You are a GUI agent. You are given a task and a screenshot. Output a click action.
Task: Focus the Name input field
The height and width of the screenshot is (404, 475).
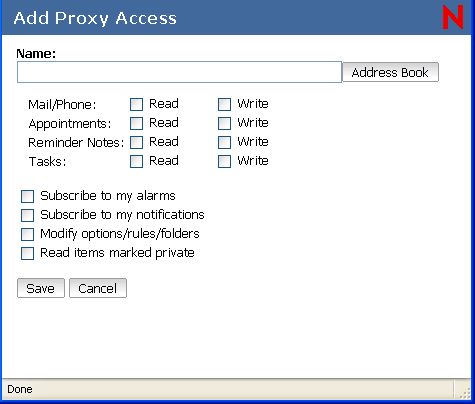[x=179, y=72]
